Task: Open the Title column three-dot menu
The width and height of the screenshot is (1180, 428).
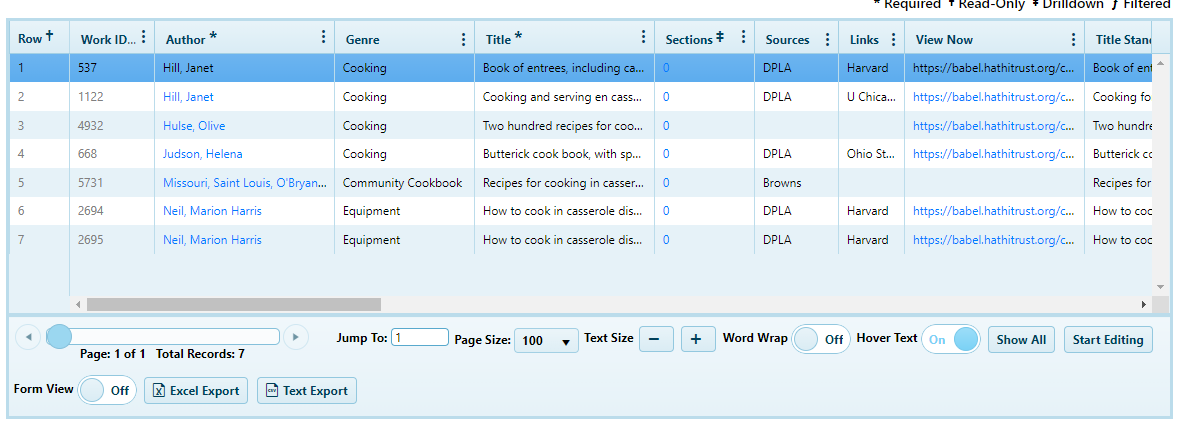Action: pos(643,38)
